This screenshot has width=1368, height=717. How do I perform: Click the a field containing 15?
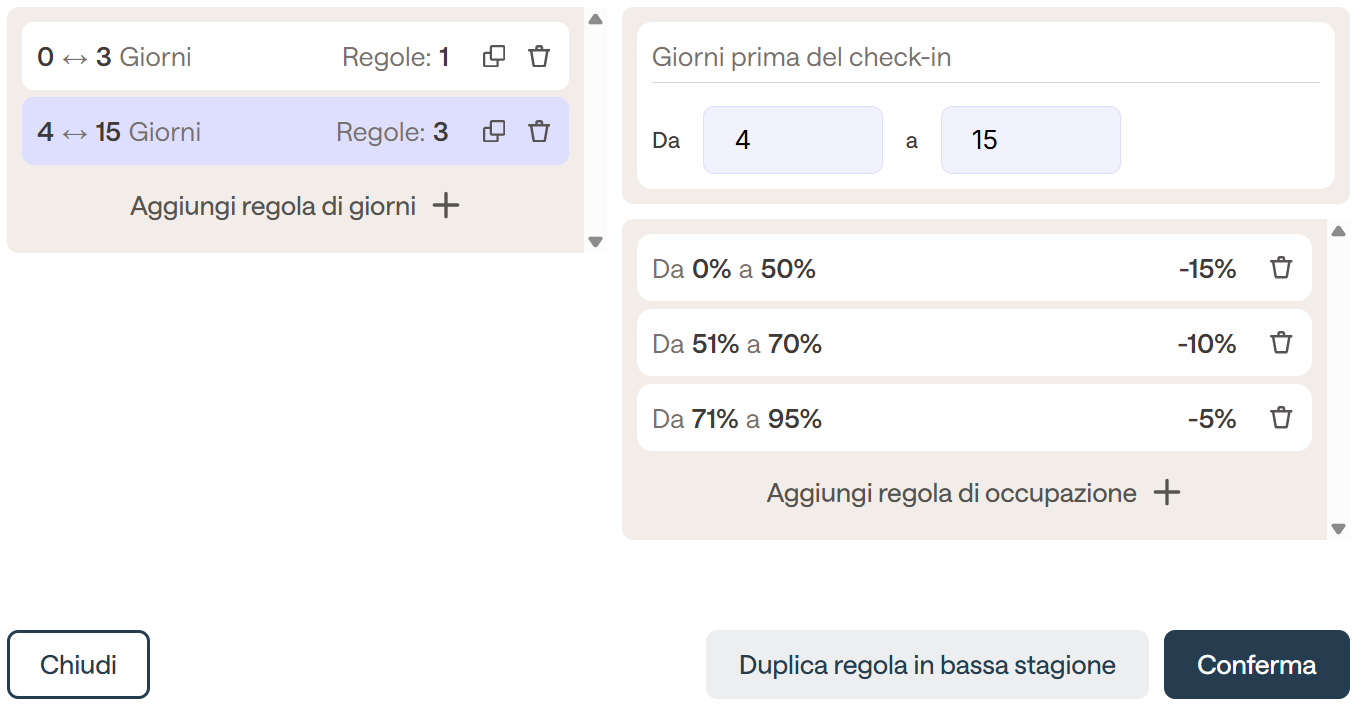[1031, 140]
